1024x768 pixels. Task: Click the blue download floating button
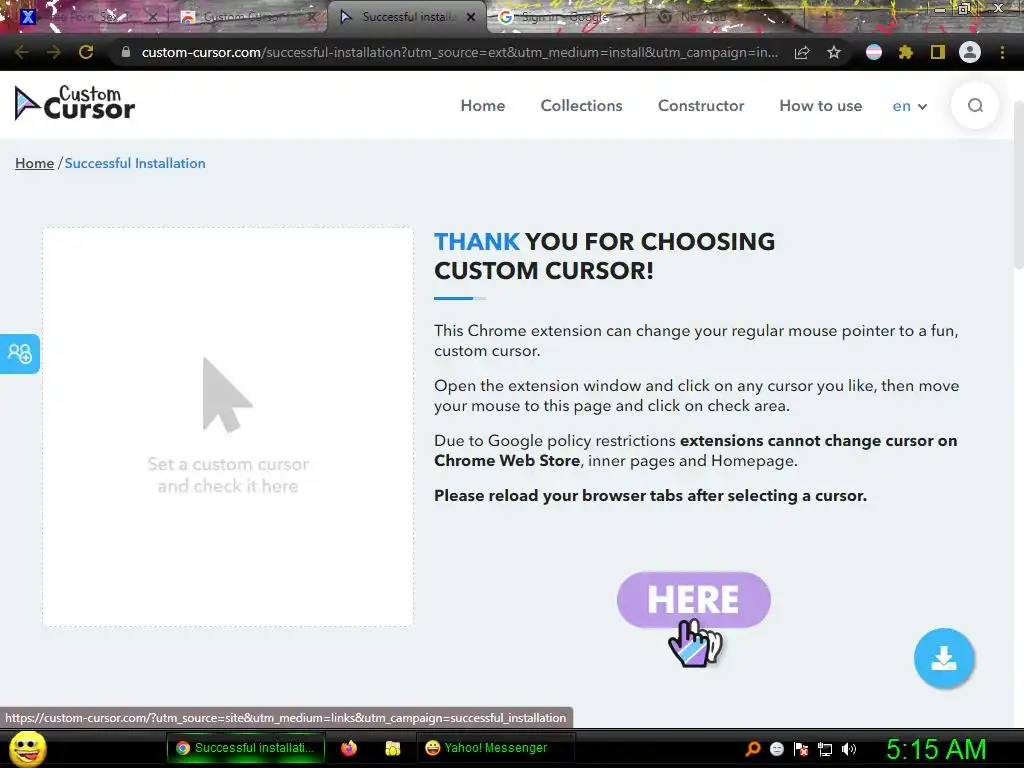tap(944, 658)
